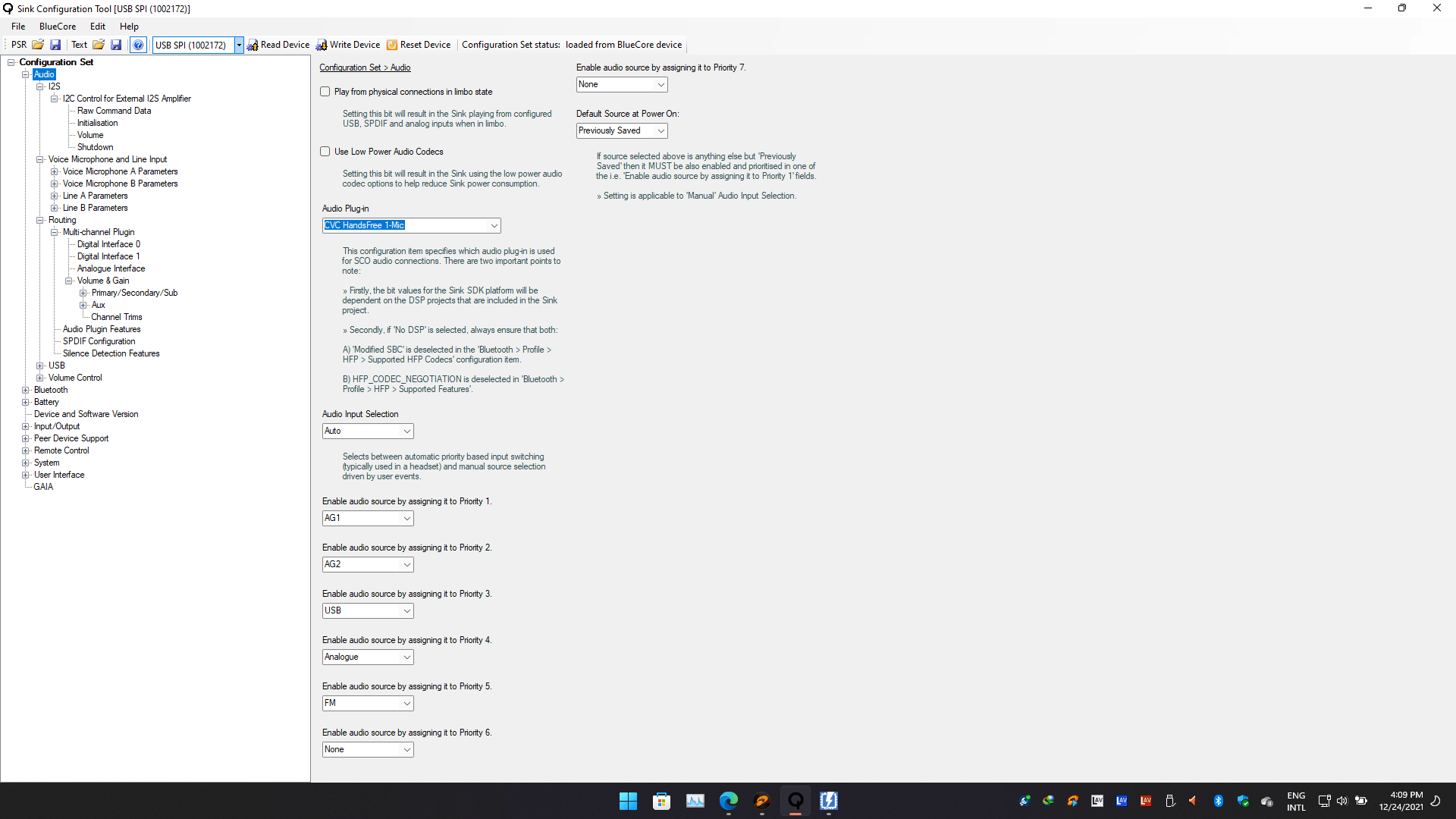Click OneDrive paused cloud tray icon
Viewport: 1456px width, 819px height.
pyautogui.click(x=1267, y=801)
